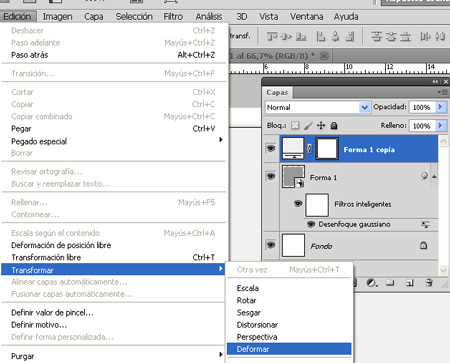Image resolution: width=450 pixels, height=363 pixels.
Task: Click Forma 1 copia vector mask thumbnail
Action: pos(327,149)
